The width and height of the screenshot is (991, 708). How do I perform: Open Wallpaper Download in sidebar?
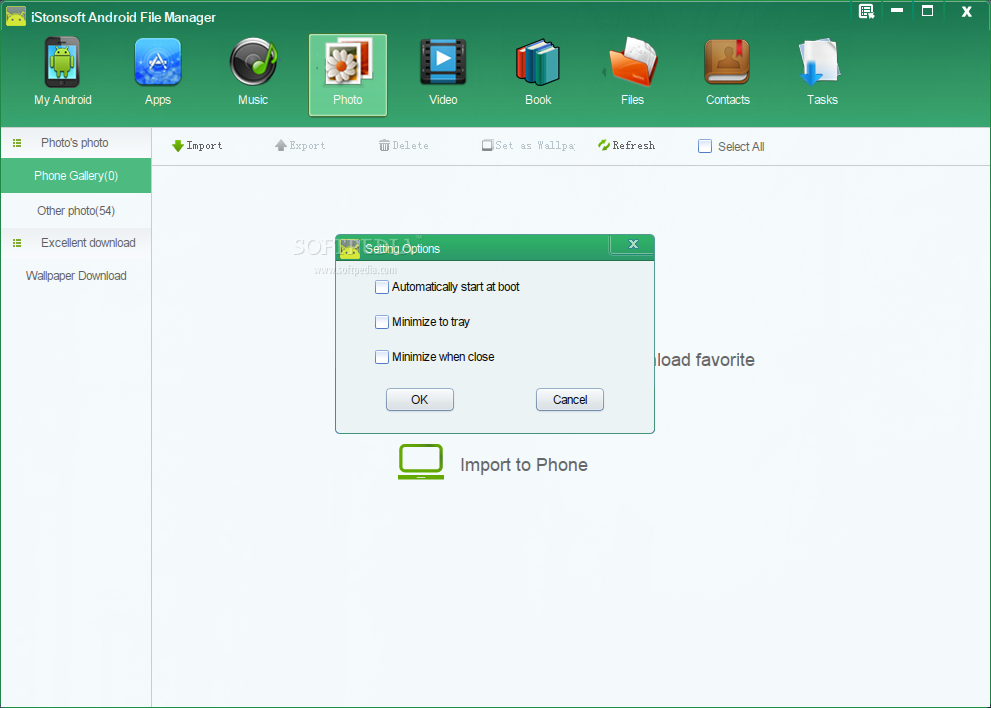[76, 276]
